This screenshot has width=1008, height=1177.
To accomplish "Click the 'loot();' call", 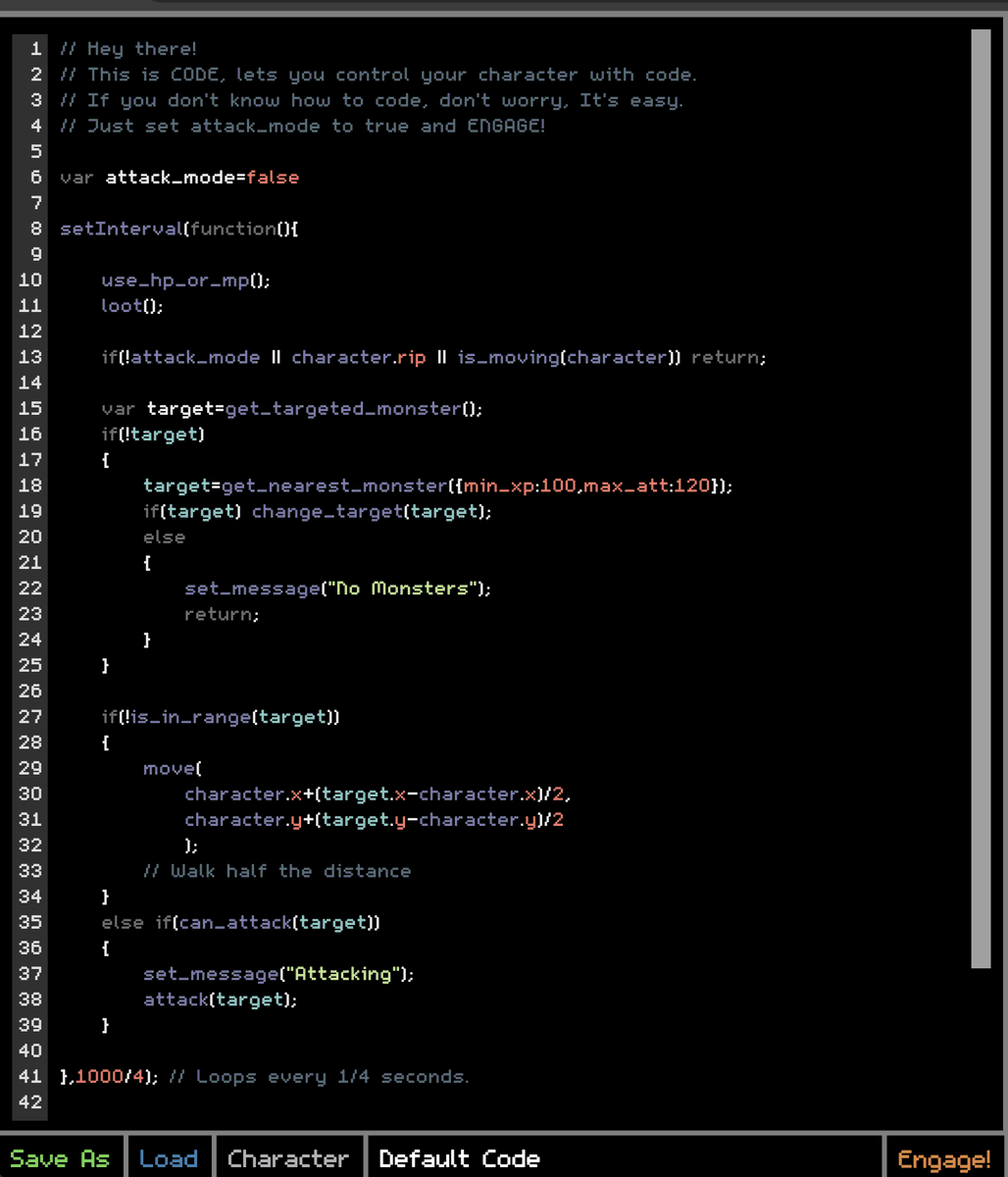I will click(x=131, y=306).
